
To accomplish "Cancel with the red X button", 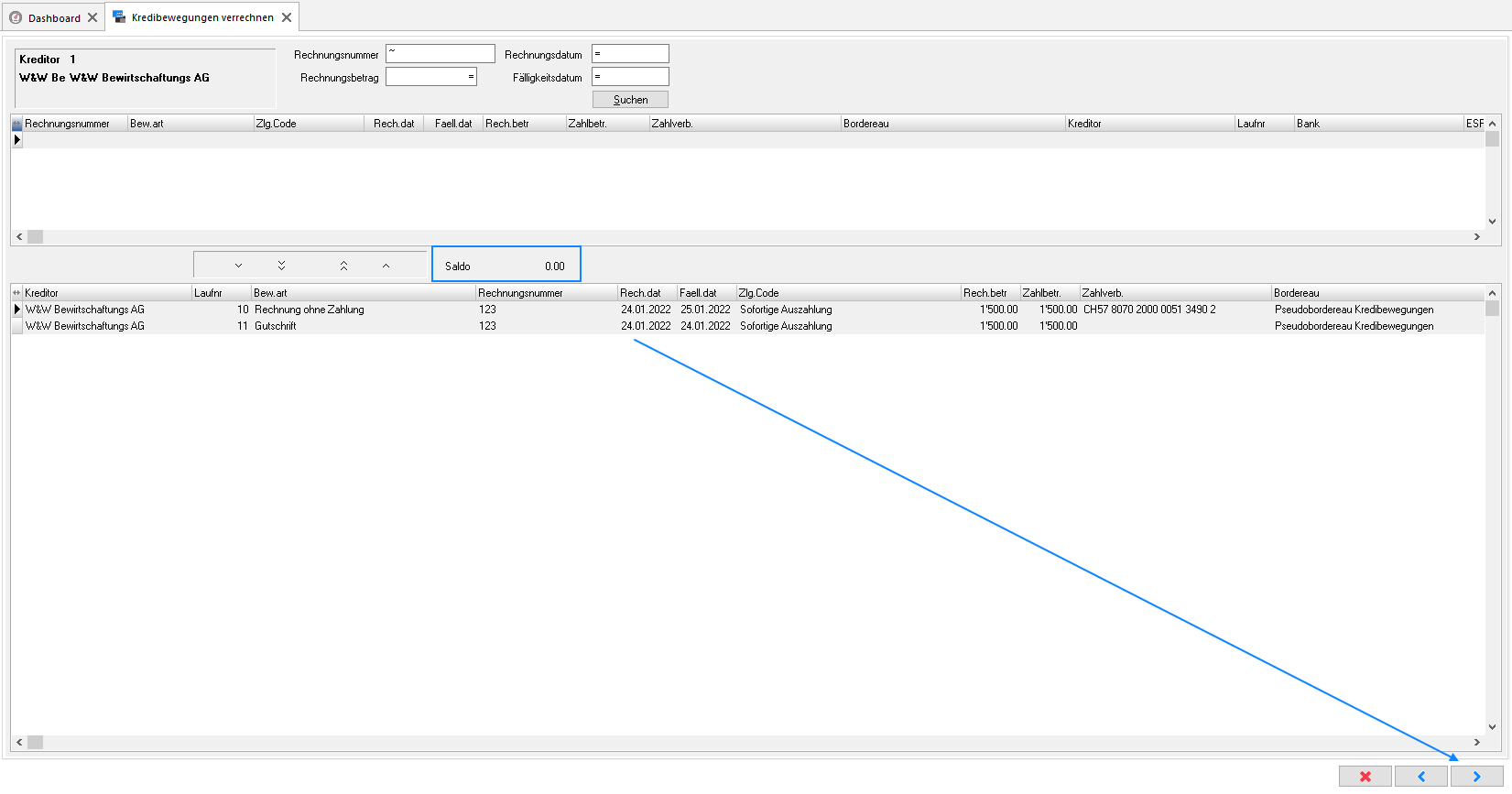I will pyautogui.click(x=1365, y=777).
